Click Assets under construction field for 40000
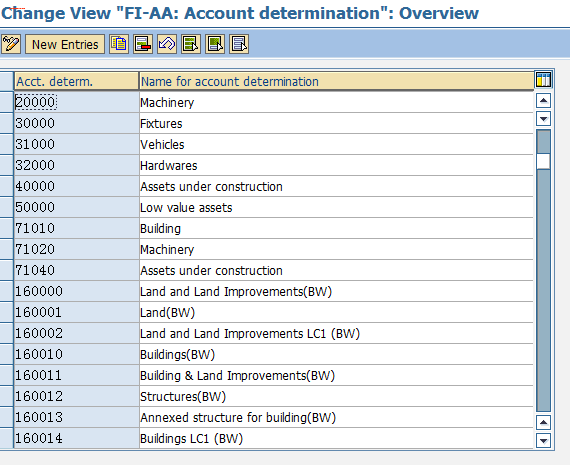 tap(336, 187)
